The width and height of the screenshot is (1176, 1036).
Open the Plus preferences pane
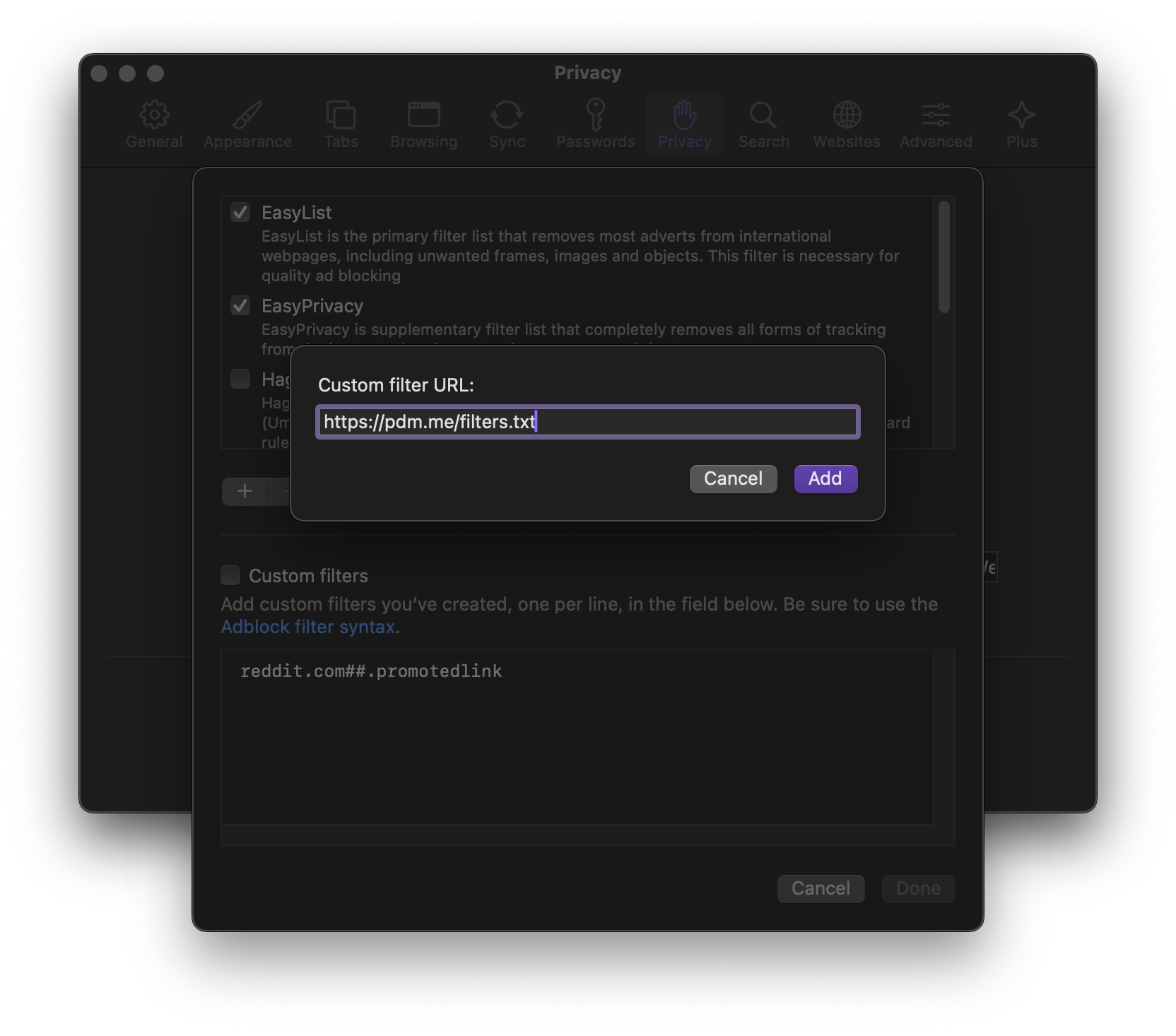(1021, 125)
